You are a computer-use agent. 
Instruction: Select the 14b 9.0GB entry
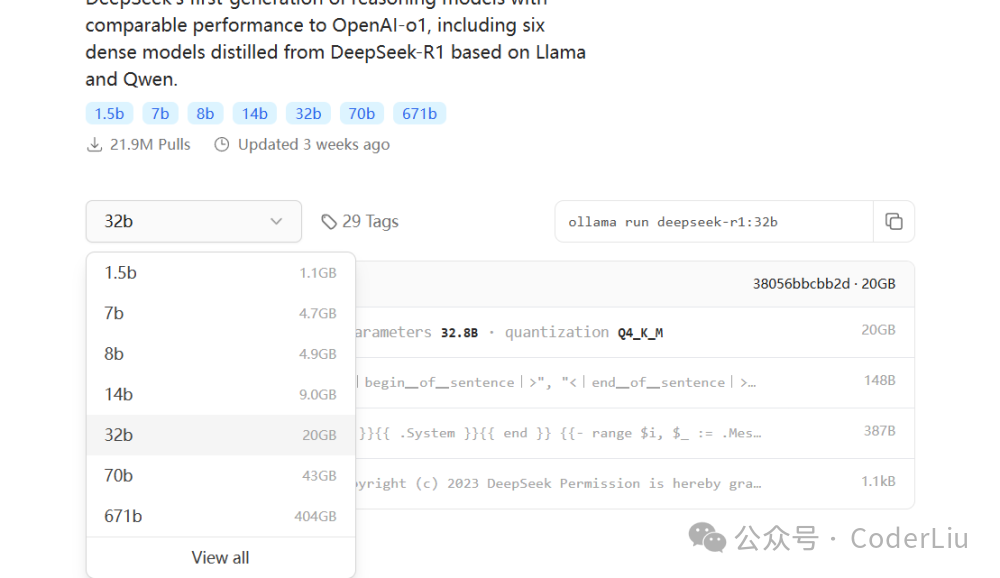pyautogui.click(x=221, y=394)
